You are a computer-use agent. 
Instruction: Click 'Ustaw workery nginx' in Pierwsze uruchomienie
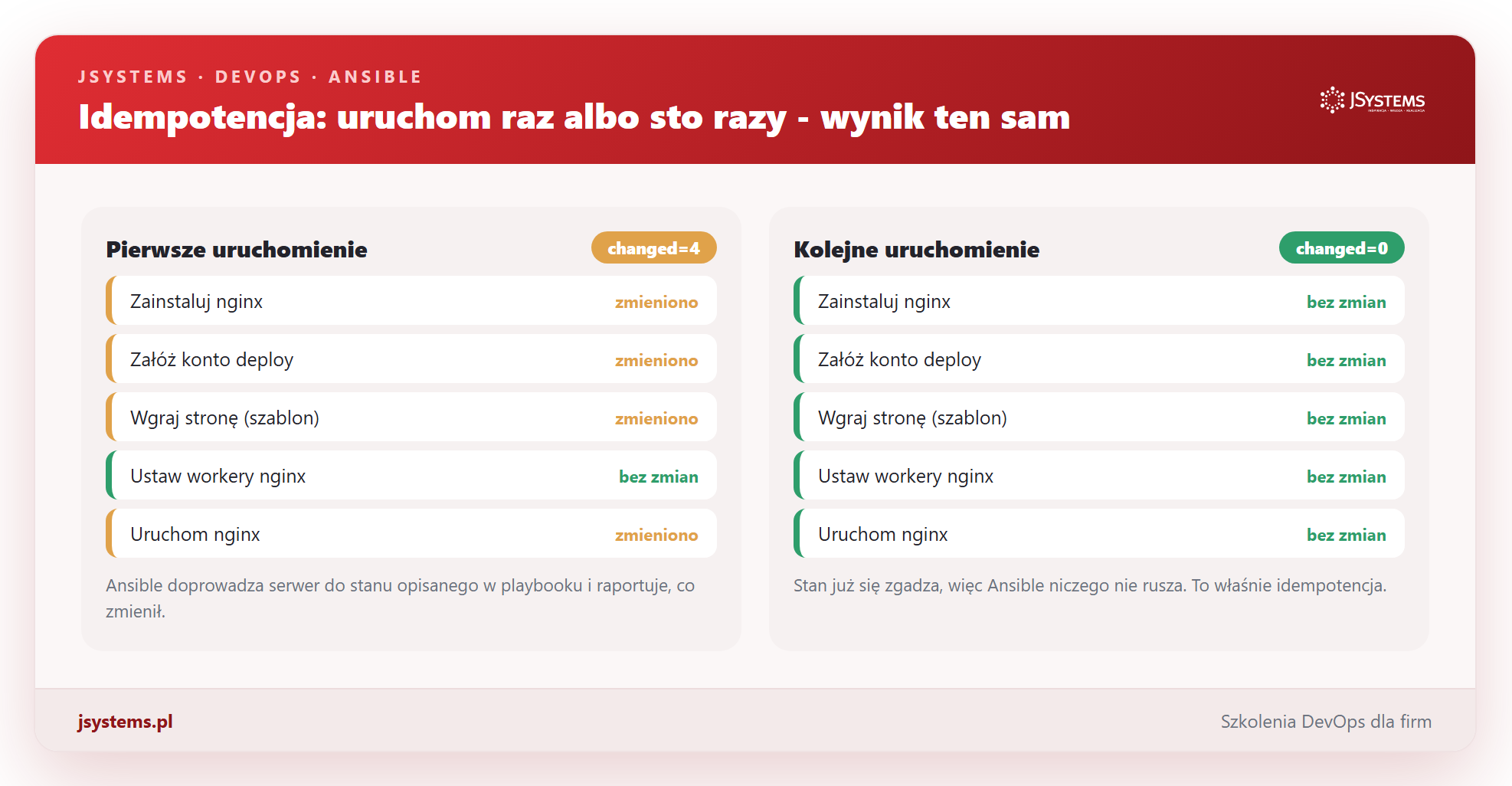pyautogui.click(x=218, y=477)
